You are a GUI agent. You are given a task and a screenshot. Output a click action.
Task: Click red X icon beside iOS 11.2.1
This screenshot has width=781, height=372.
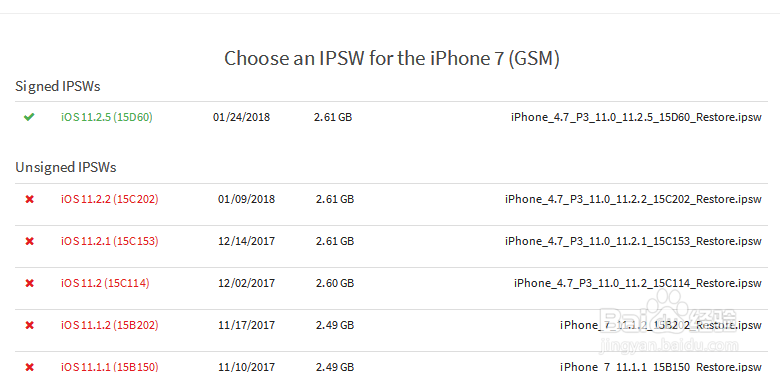[x=30, y=241]
